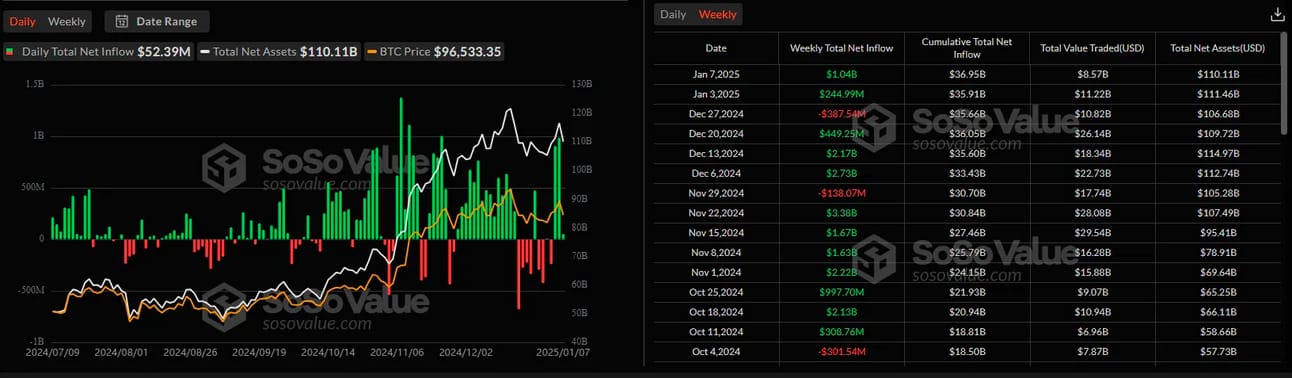Toggle Total Net Assets legend series
The width and height of the screenshot is (1292, 378).
pos(279,51)
